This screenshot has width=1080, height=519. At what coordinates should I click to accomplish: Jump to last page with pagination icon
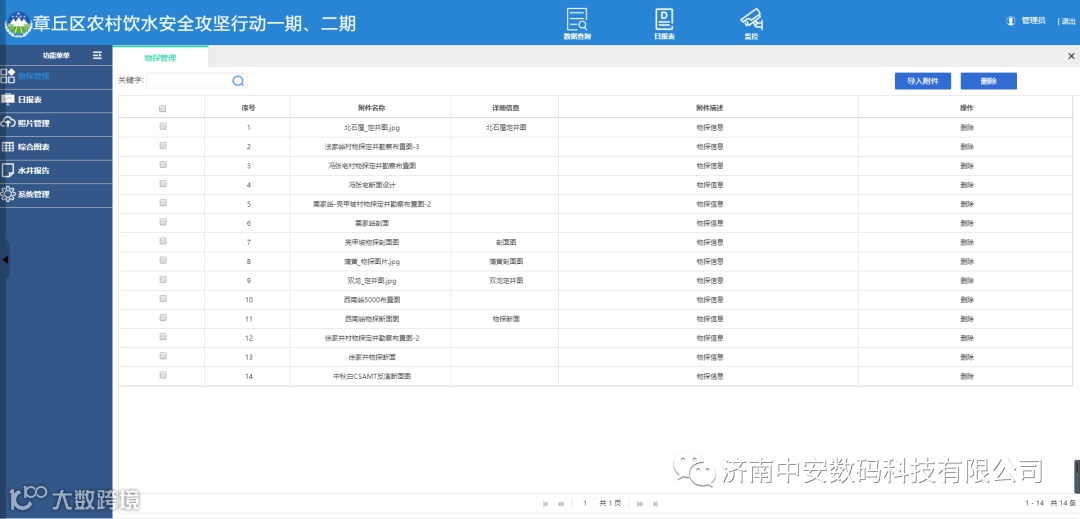coord(656,504)
